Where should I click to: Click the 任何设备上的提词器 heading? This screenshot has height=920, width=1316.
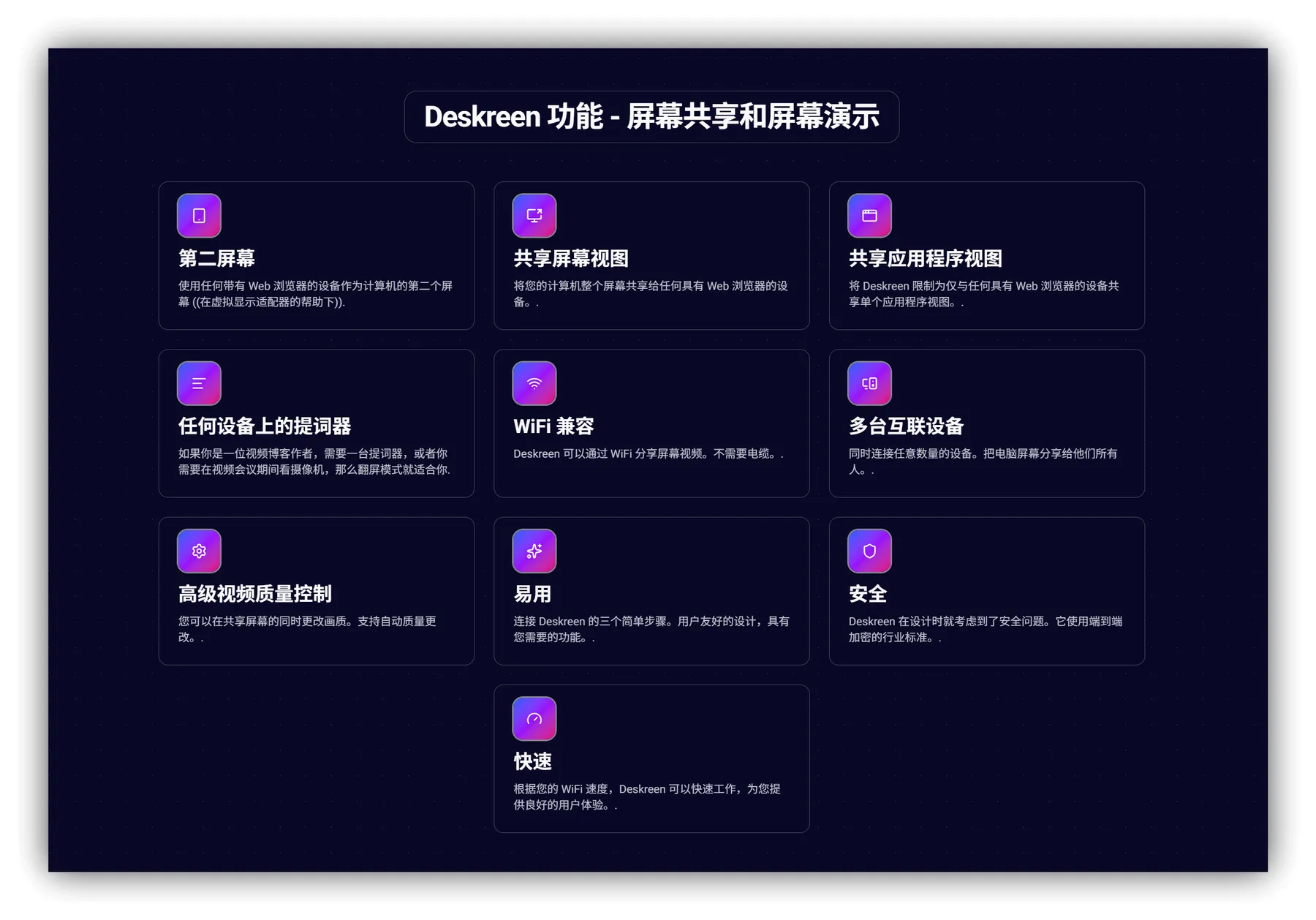pyautogui.click(x=265, y=426)
